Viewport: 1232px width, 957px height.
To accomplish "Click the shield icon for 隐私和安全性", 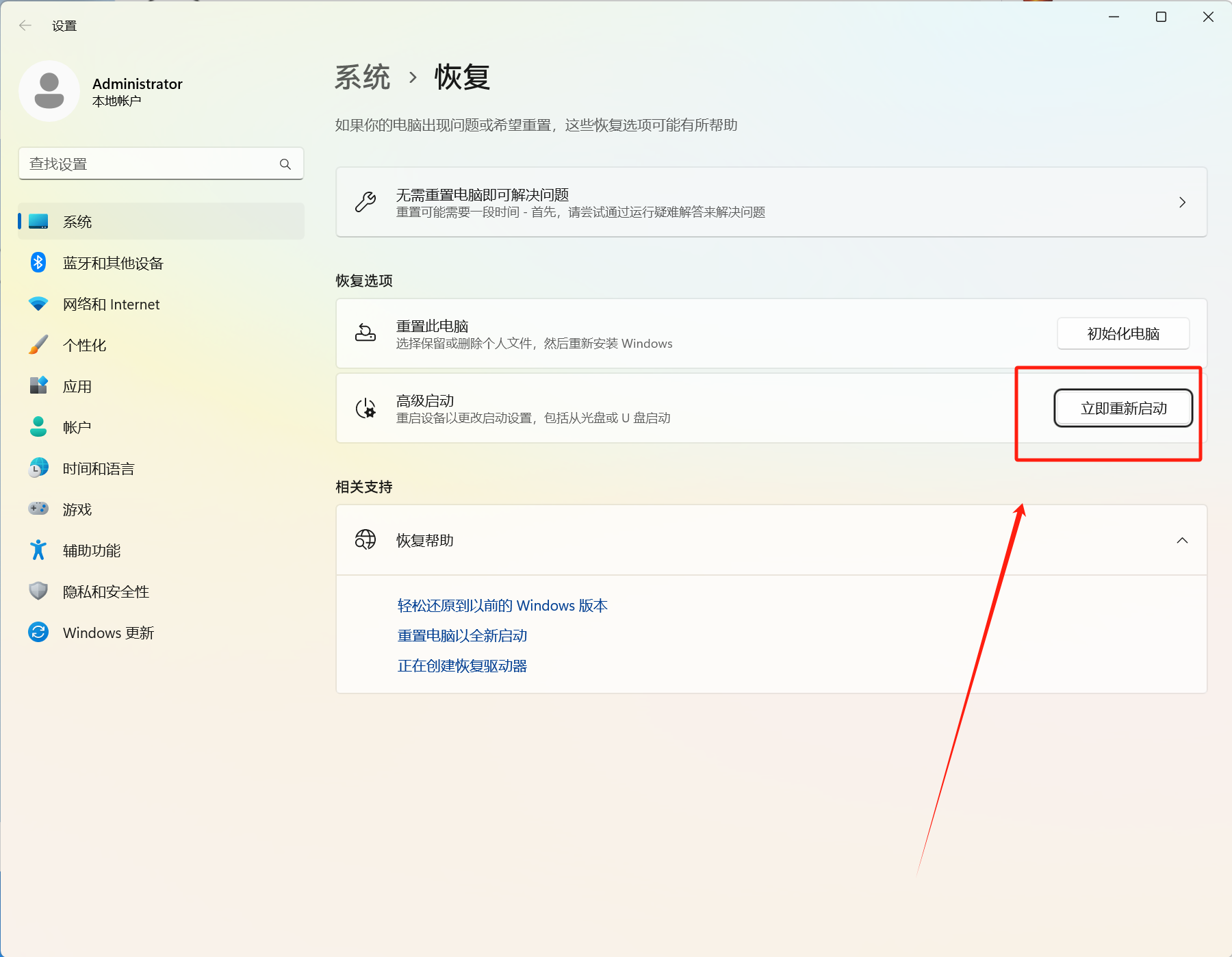I will [38, 591].
